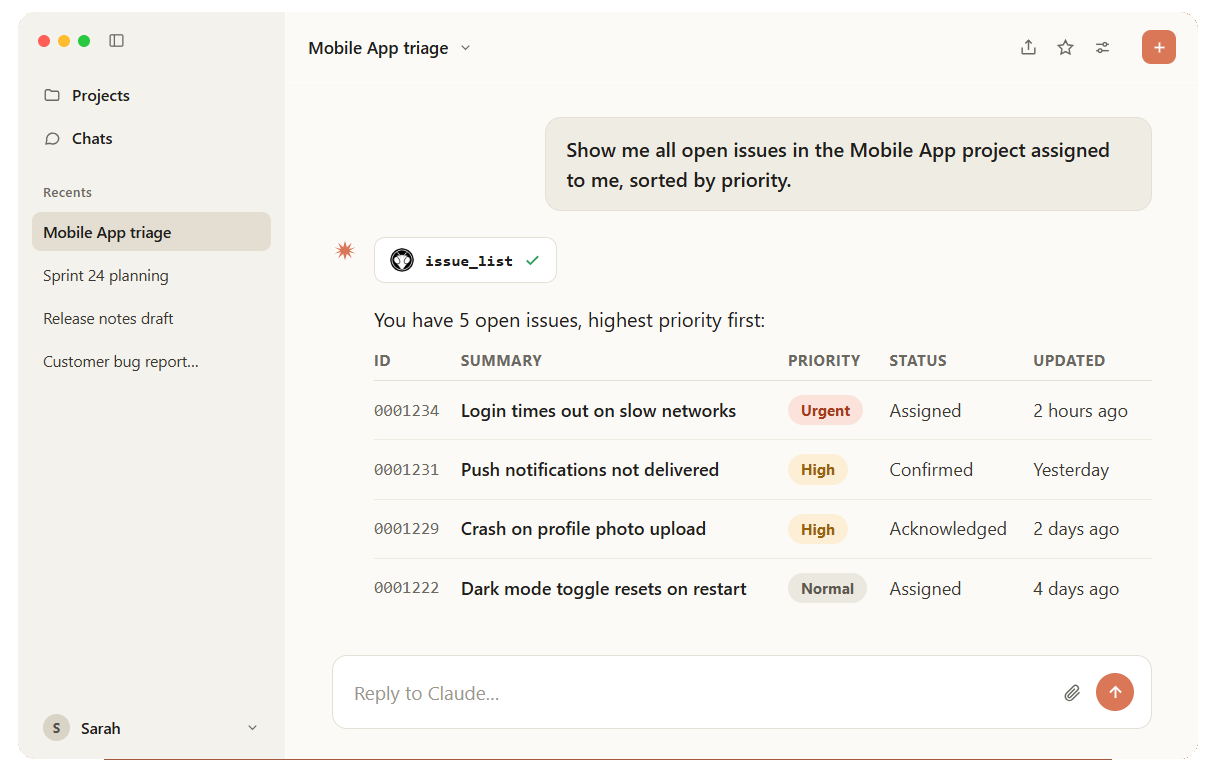Click issue ID 0001222
The height and width of the screenshot is (774, 1217).
coord(406,588)
